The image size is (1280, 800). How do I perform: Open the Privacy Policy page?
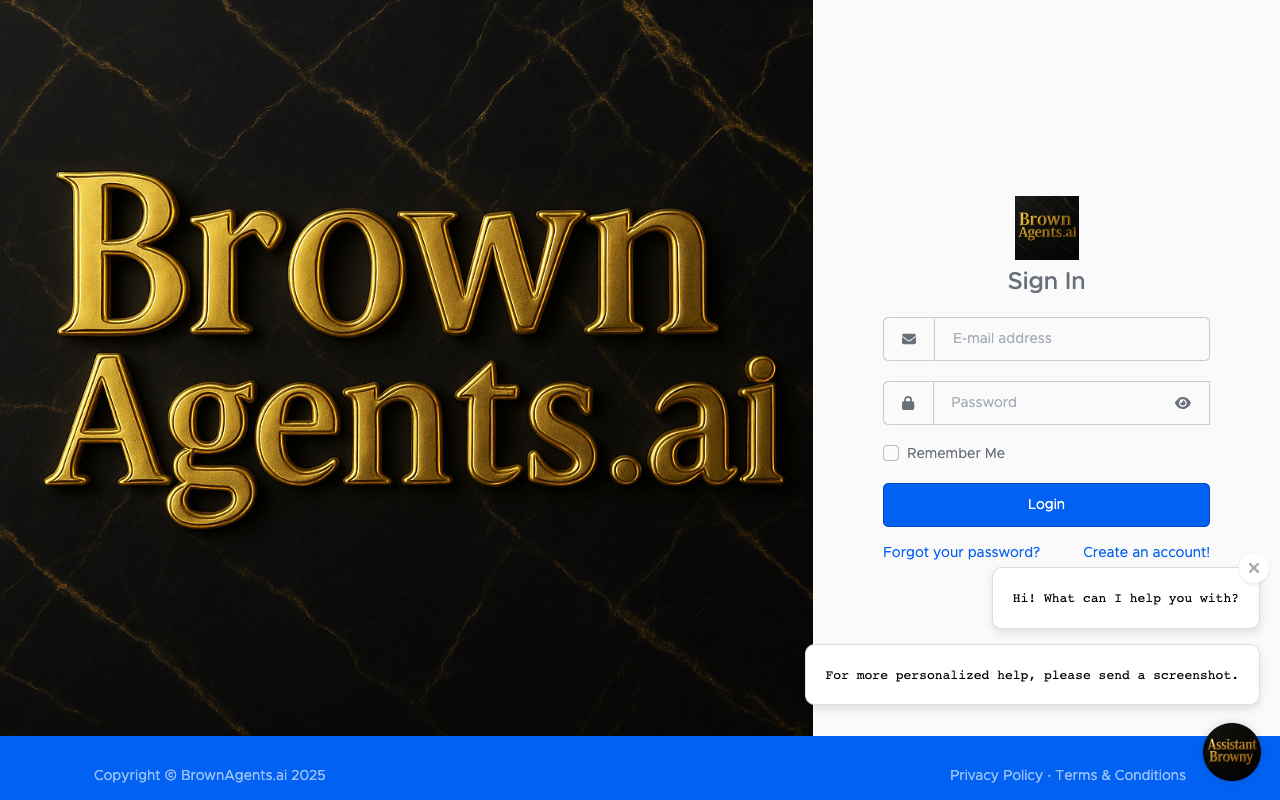996,774
